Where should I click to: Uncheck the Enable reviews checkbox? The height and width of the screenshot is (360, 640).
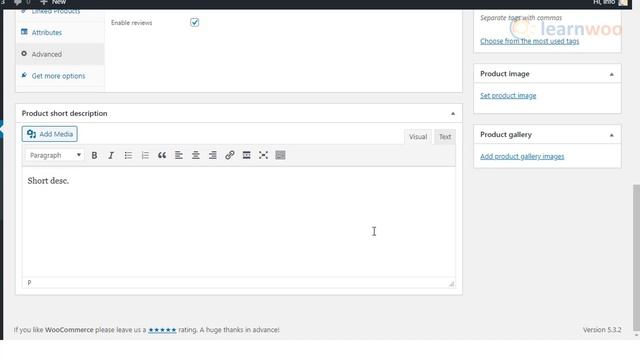(x=195, y=22)
